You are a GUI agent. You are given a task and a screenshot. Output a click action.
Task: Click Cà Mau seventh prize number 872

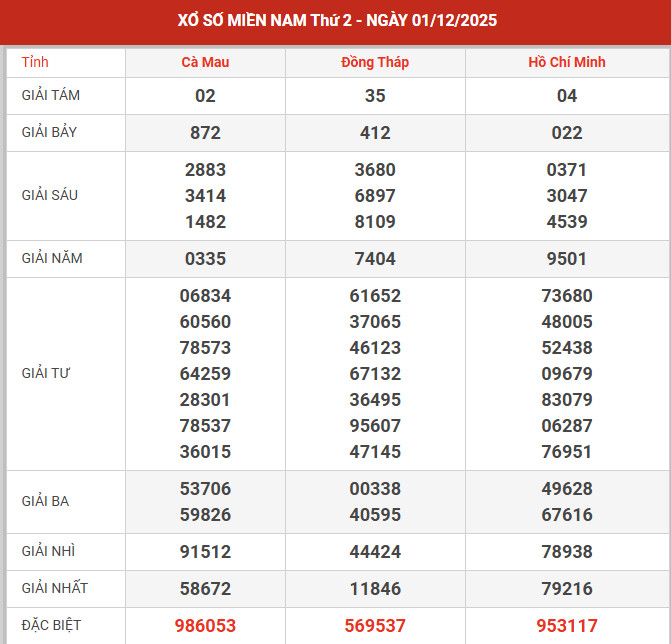click(205, 133)
